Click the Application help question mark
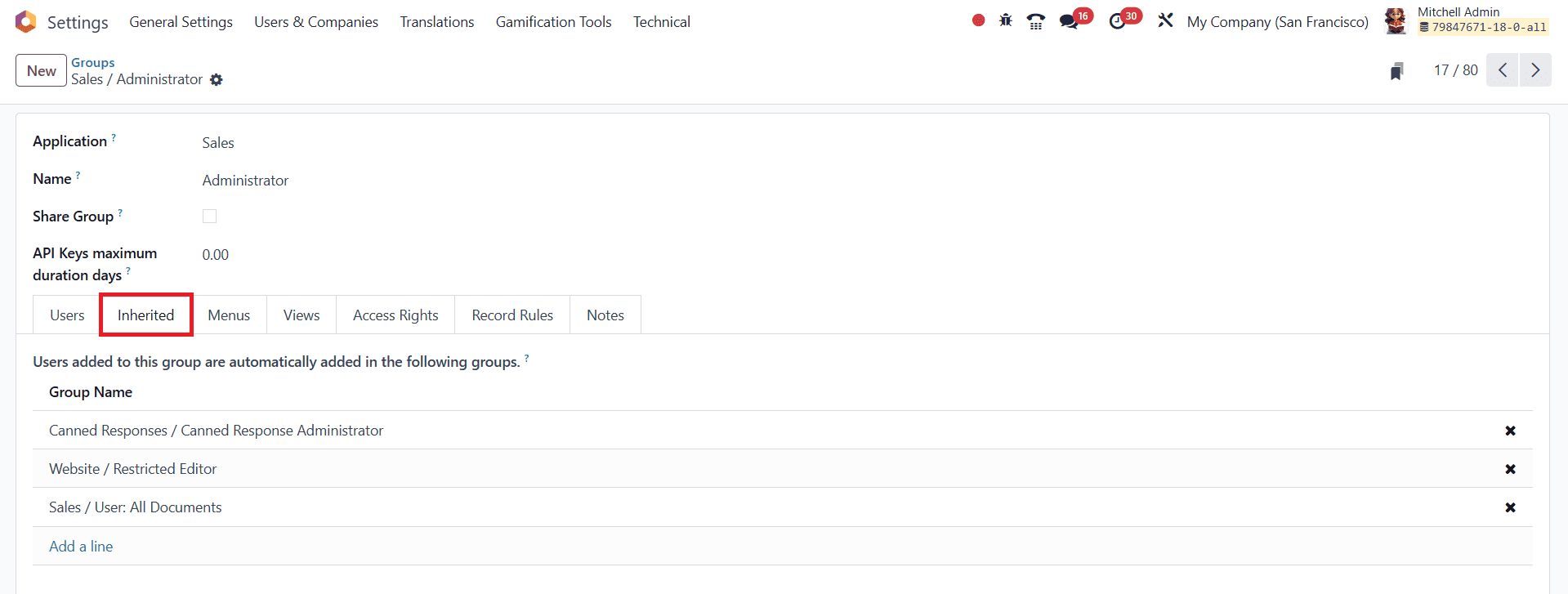This screenshot has height=594, width=1568. [114, 137]
